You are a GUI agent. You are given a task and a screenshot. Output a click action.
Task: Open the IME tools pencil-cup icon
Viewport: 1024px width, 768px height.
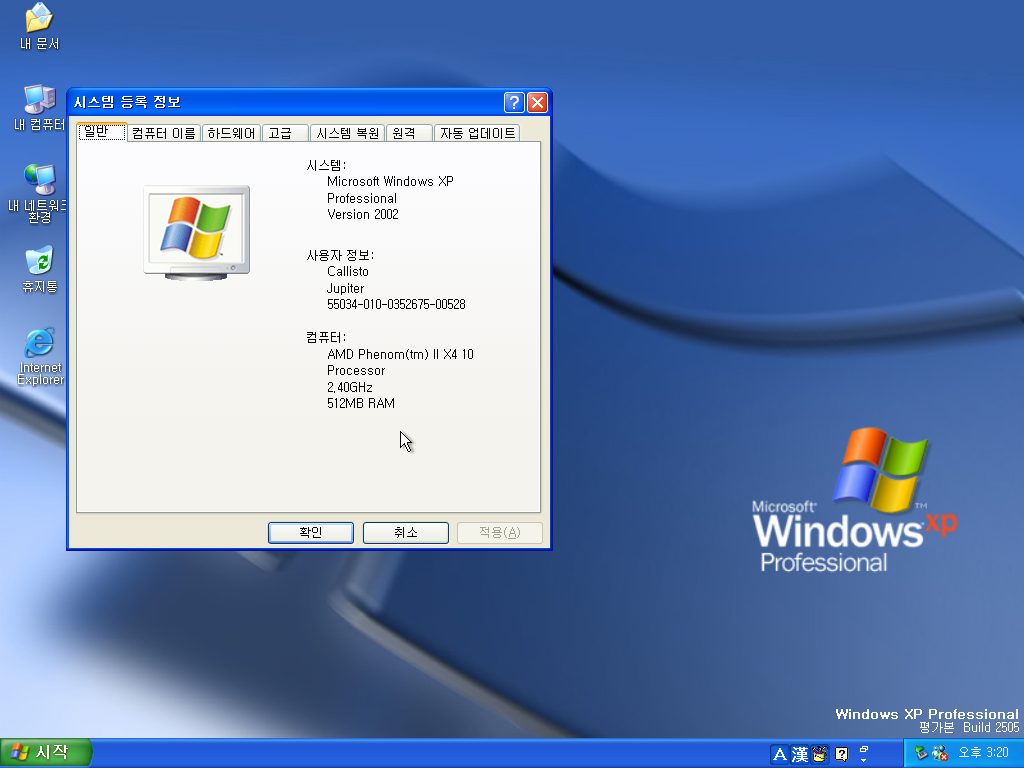coord(820,754)
